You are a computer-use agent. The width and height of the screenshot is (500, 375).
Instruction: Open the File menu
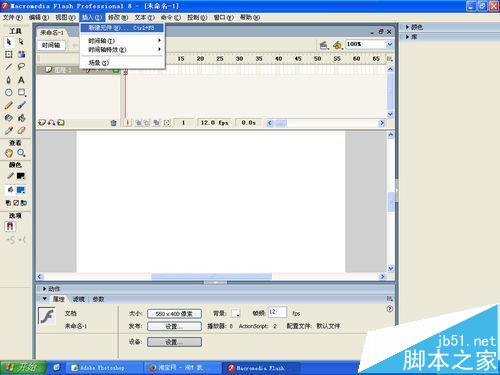click(13, 17)
